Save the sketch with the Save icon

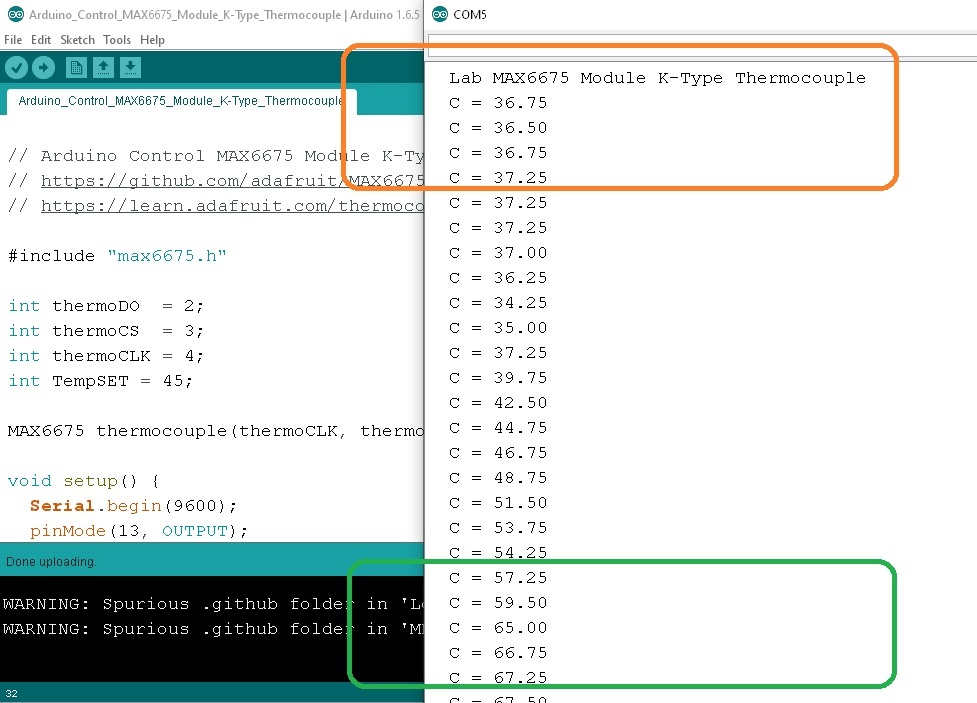[x=130, y=67]
